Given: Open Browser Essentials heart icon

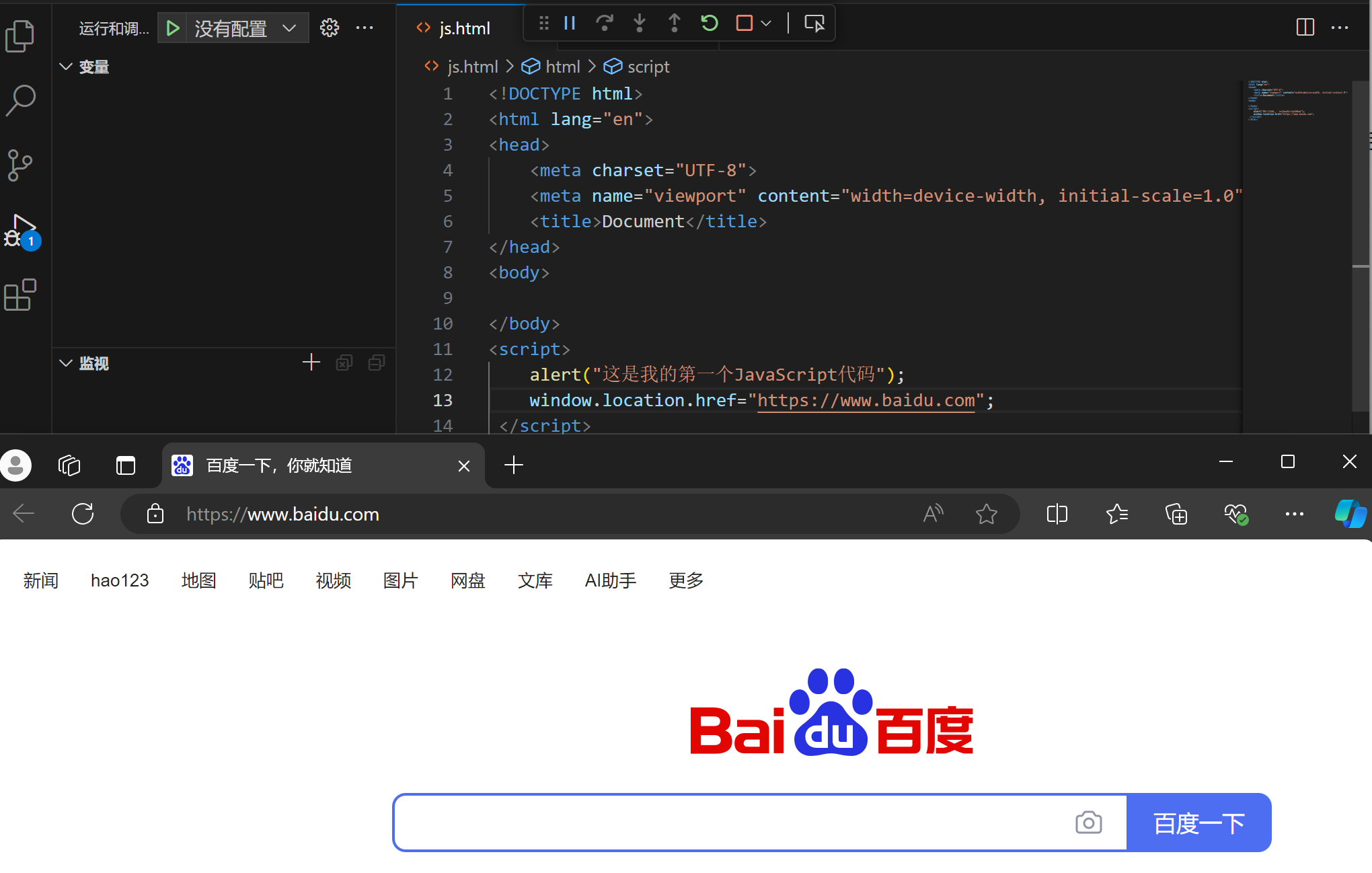Looking at the screenshot, I should [x=1236, y=515].
